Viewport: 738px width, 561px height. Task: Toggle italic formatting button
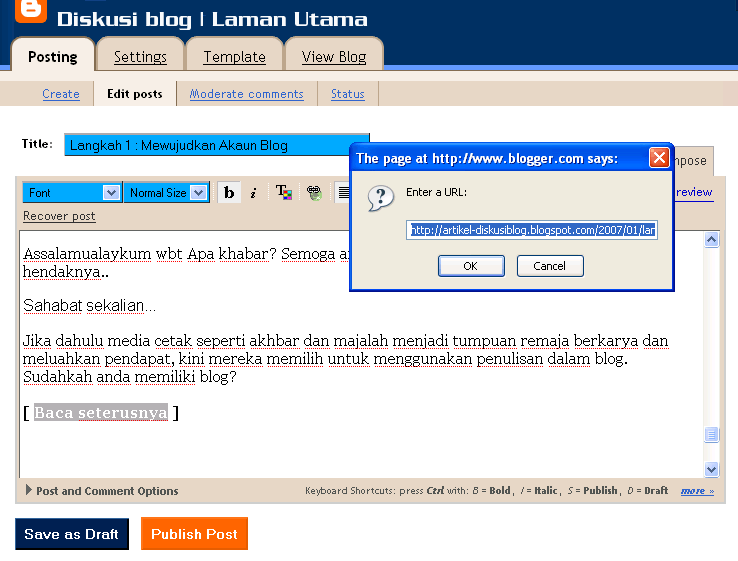[253, 193]
